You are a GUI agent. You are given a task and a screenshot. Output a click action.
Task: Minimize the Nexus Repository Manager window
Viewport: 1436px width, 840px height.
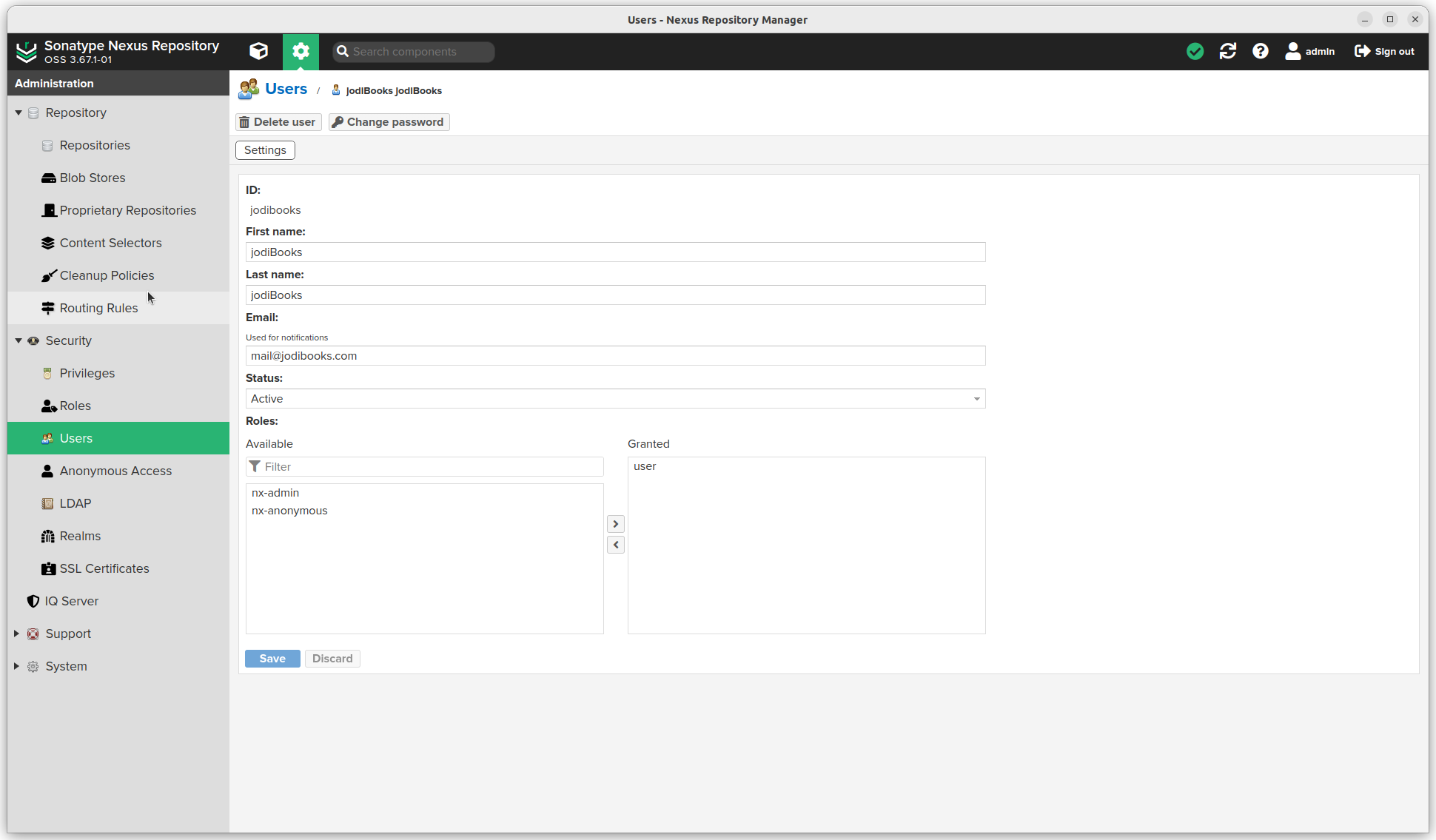tap(1365, 19)
